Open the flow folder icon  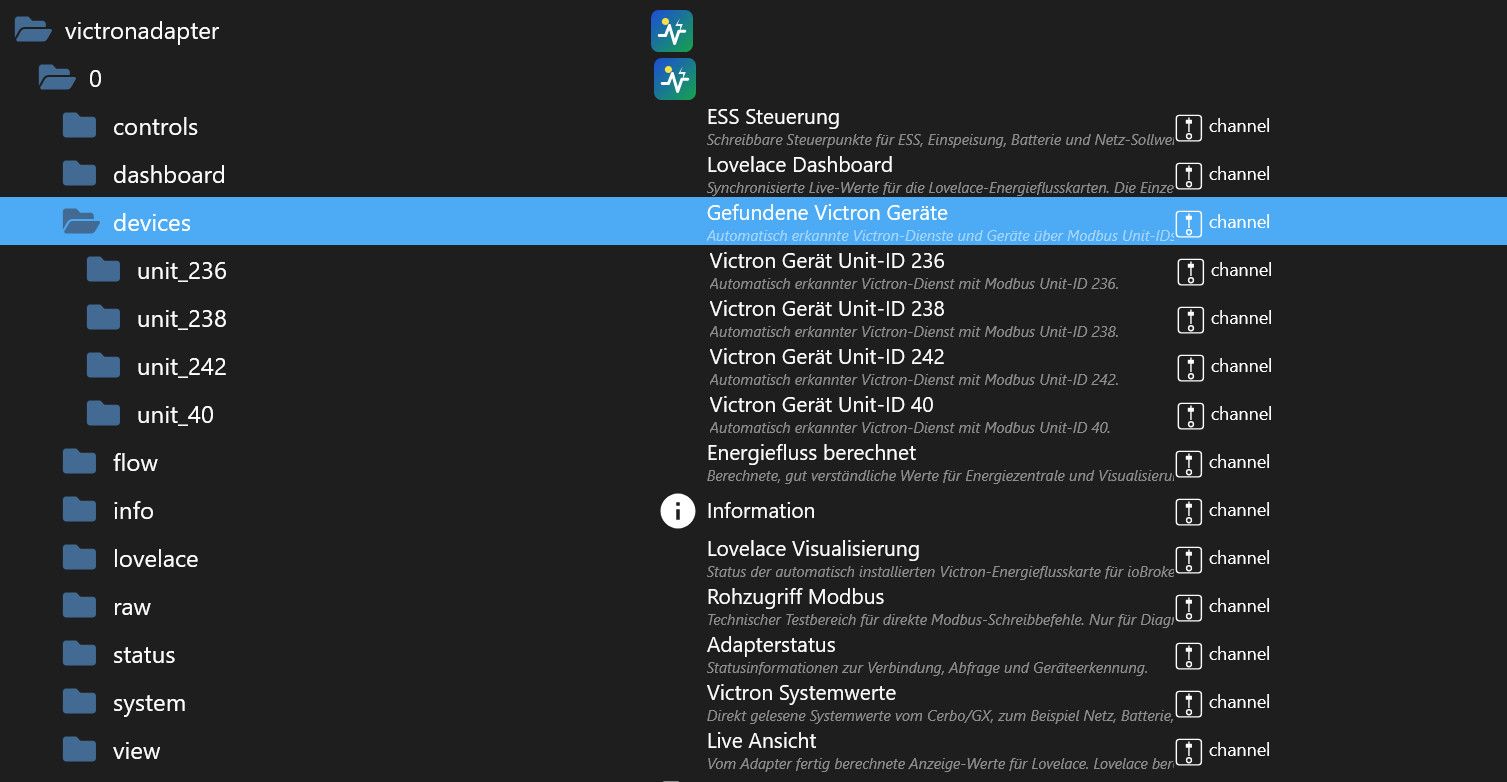80,463
